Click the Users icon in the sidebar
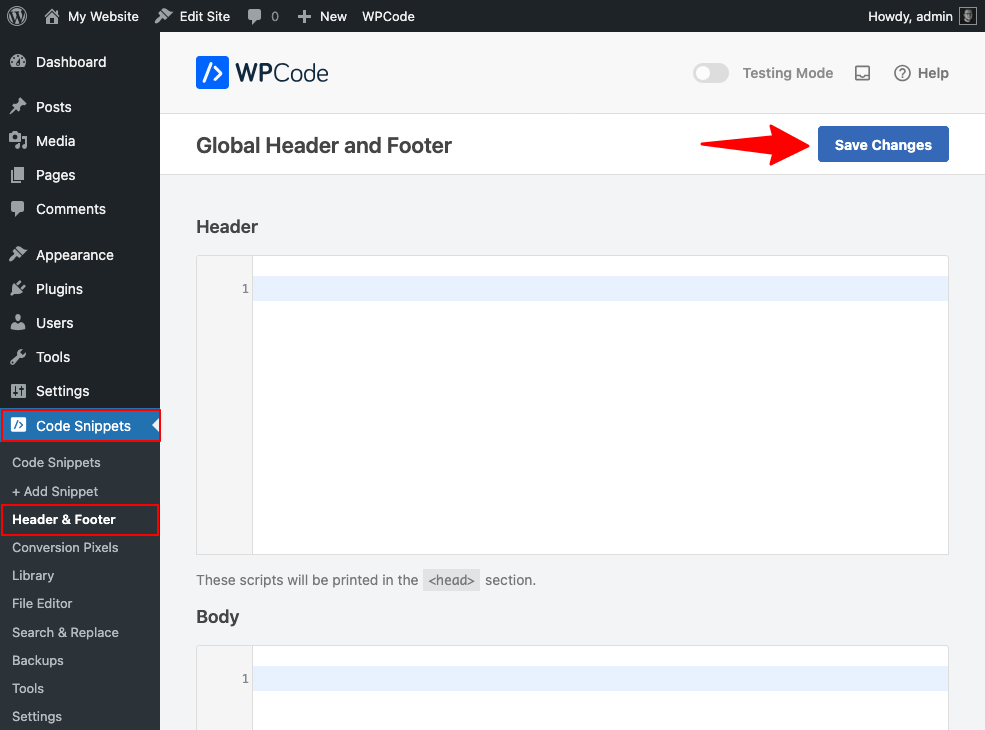The height and width of the screenshot is (730, 985). coord(21,322)
